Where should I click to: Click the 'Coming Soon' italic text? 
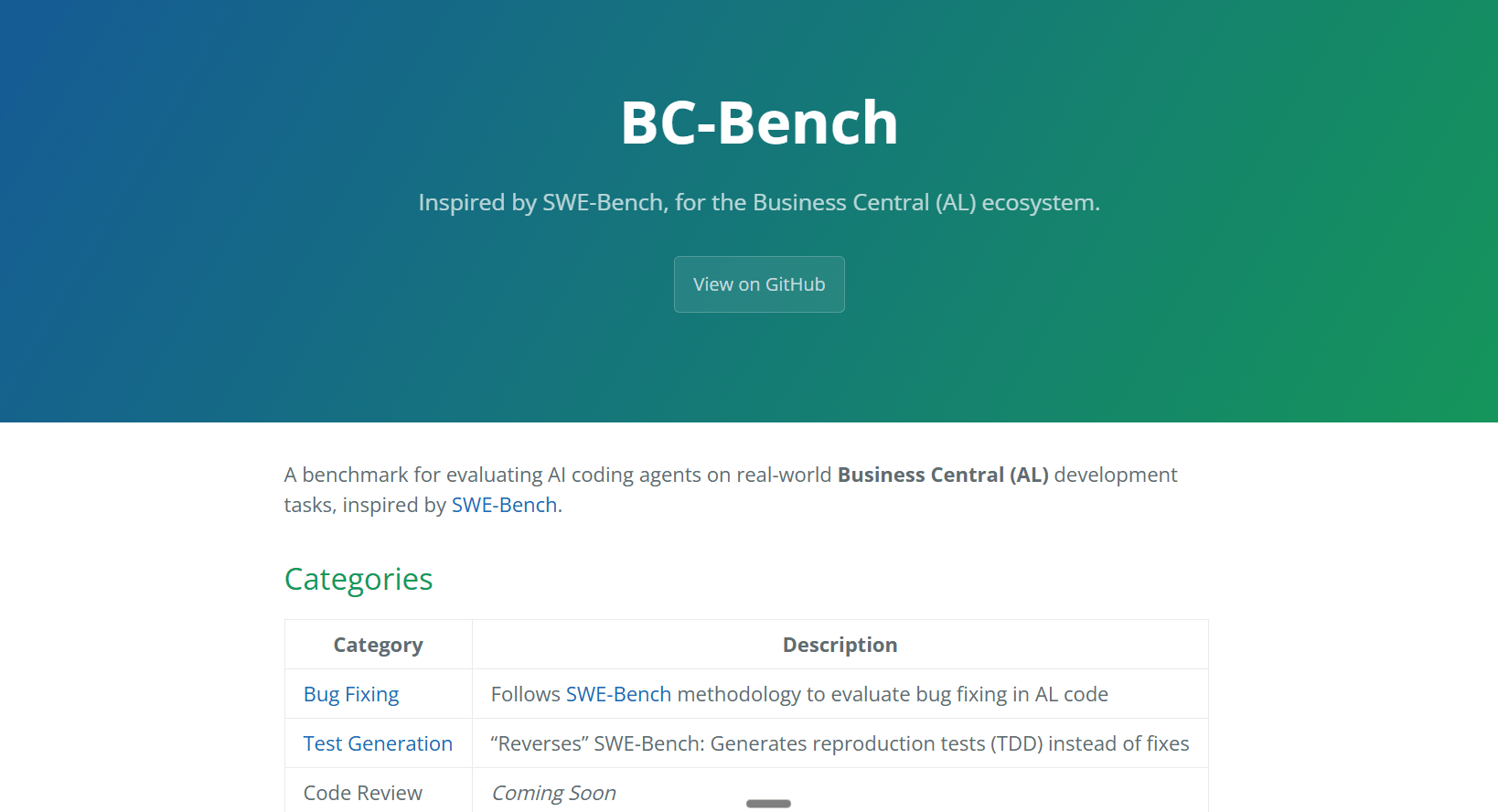pyautogui.click(x=553, y=793)
